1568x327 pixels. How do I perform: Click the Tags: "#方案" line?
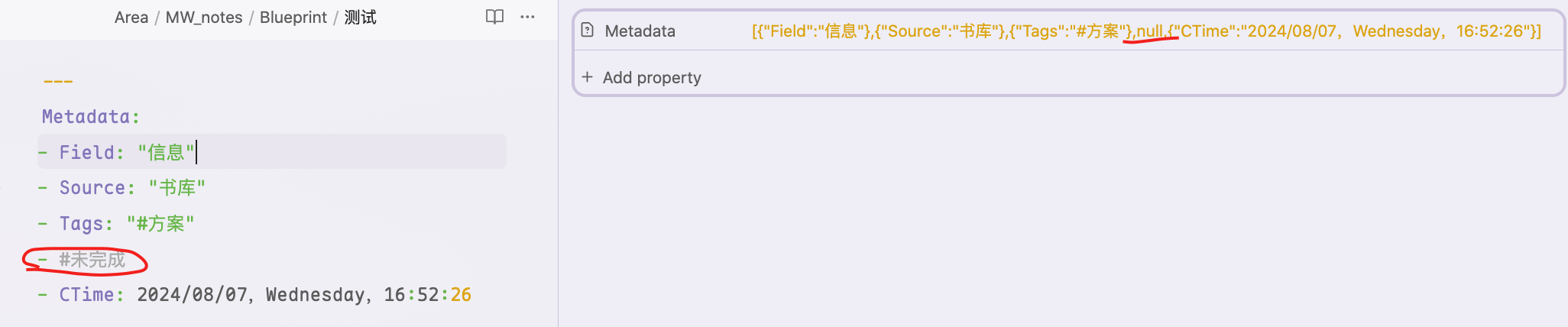pyautogui.click(x=116, y=224)
